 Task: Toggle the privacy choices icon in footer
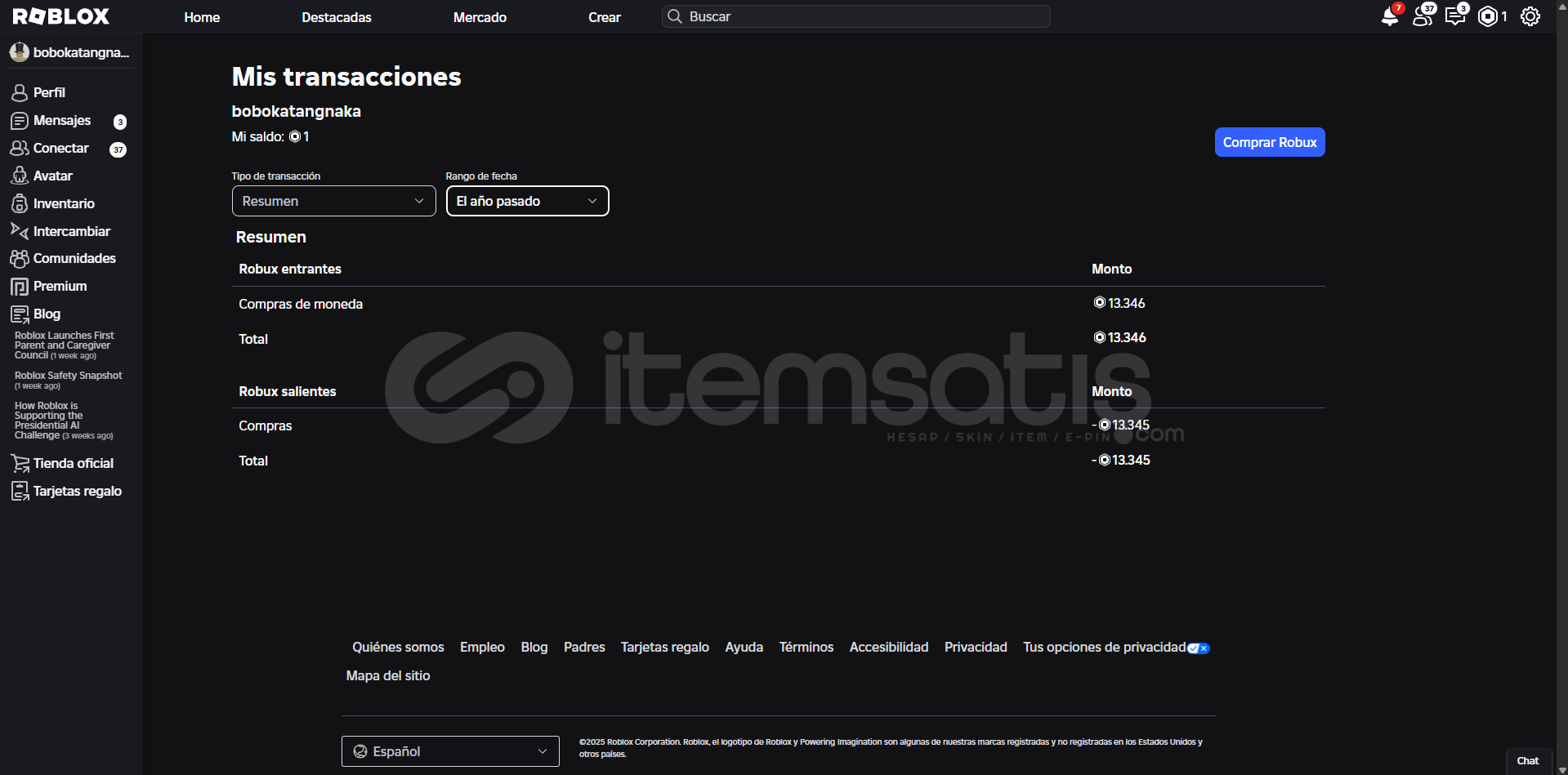pos(1199,648)
